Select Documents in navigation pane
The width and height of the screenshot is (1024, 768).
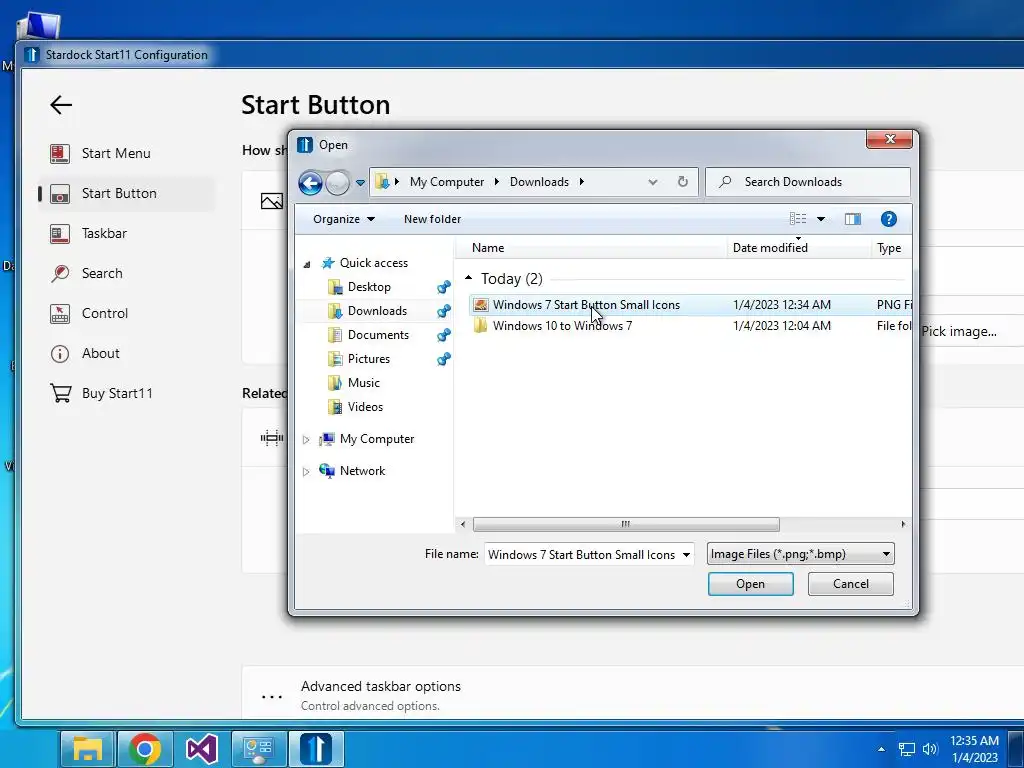click(378, 335)
